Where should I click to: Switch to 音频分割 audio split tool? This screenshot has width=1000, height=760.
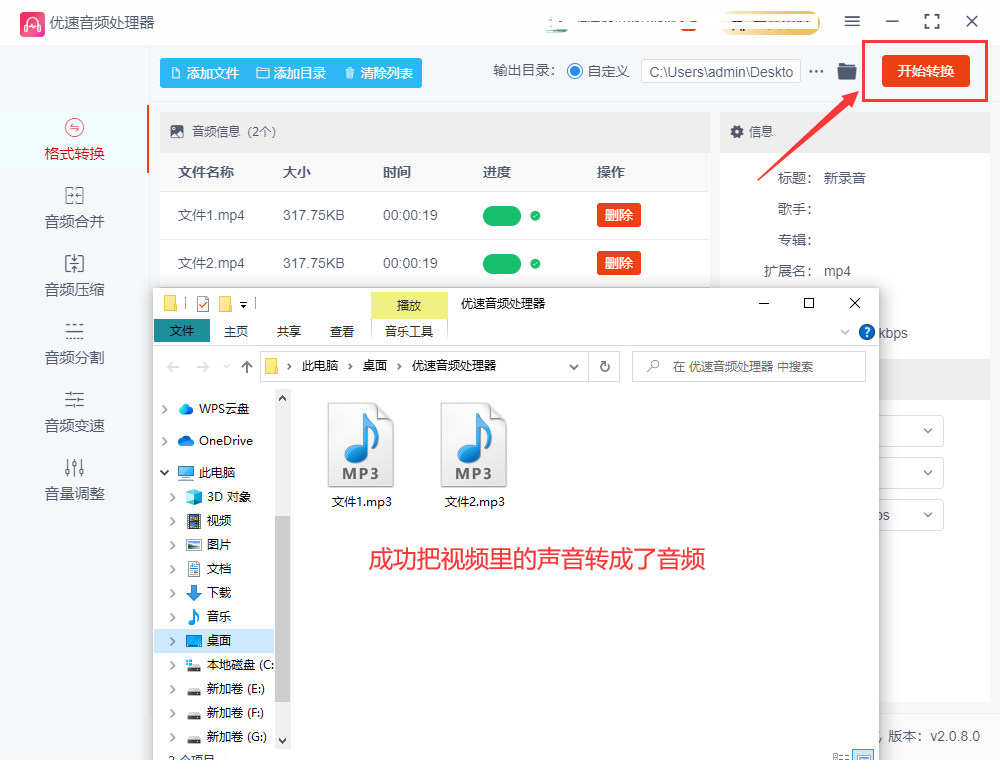pos(74,344)
